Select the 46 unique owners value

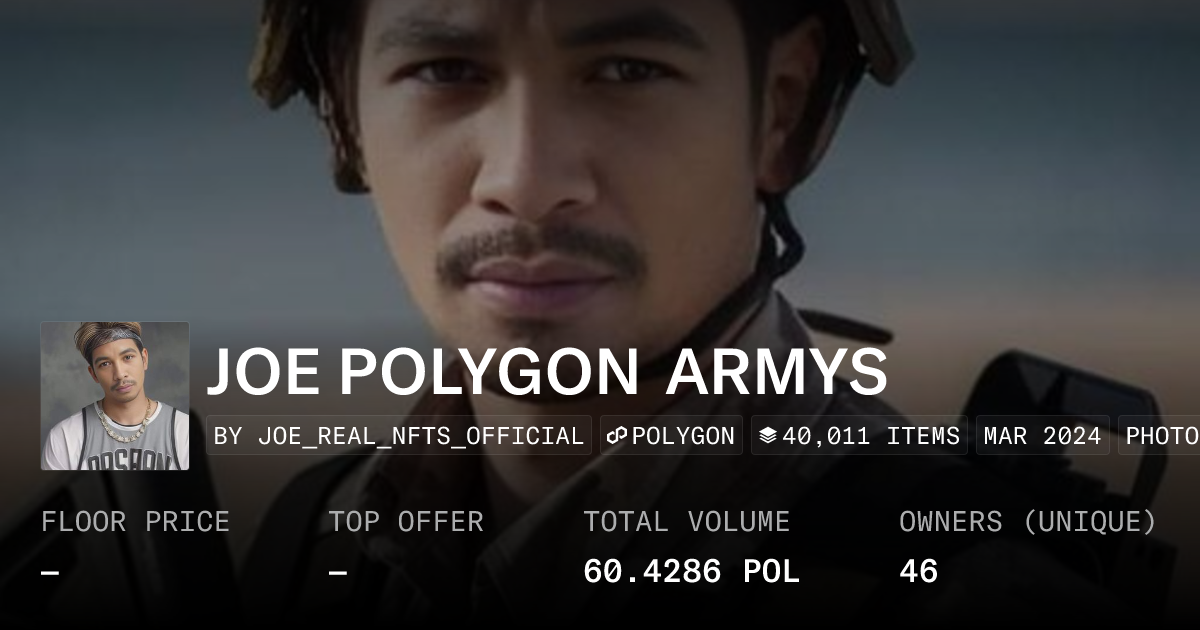[x=918, y=572]
